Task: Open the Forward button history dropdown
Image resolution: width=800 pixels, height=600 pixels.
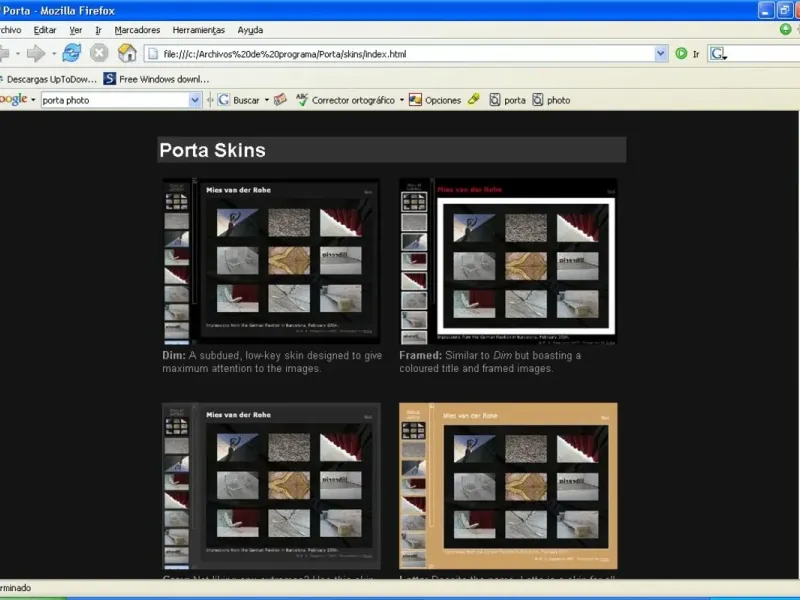Action: coord(54,54)
